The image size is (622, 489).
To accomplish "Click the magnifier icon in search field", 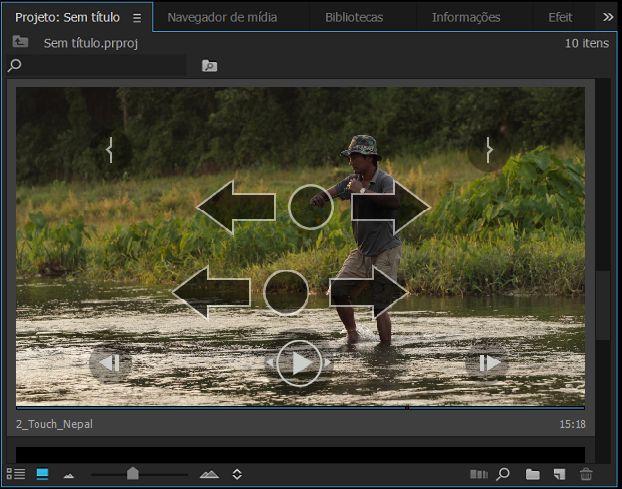I will click(x=15, y=65).
